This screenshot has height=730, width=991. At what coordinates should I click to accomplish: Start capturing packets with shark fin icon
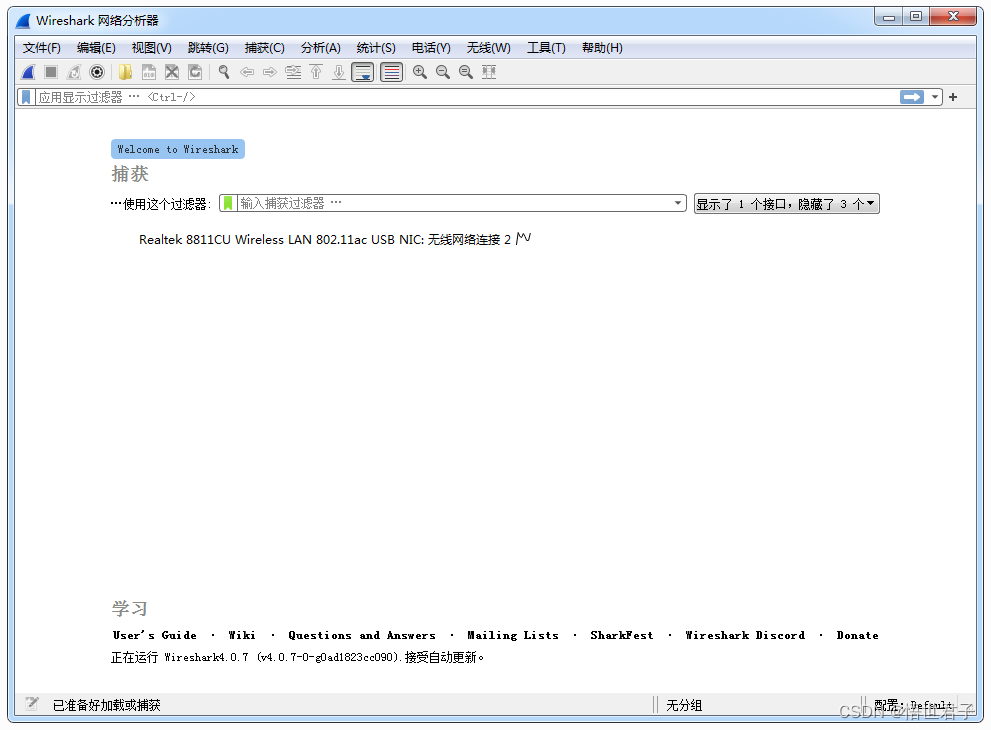click(28, 72)
